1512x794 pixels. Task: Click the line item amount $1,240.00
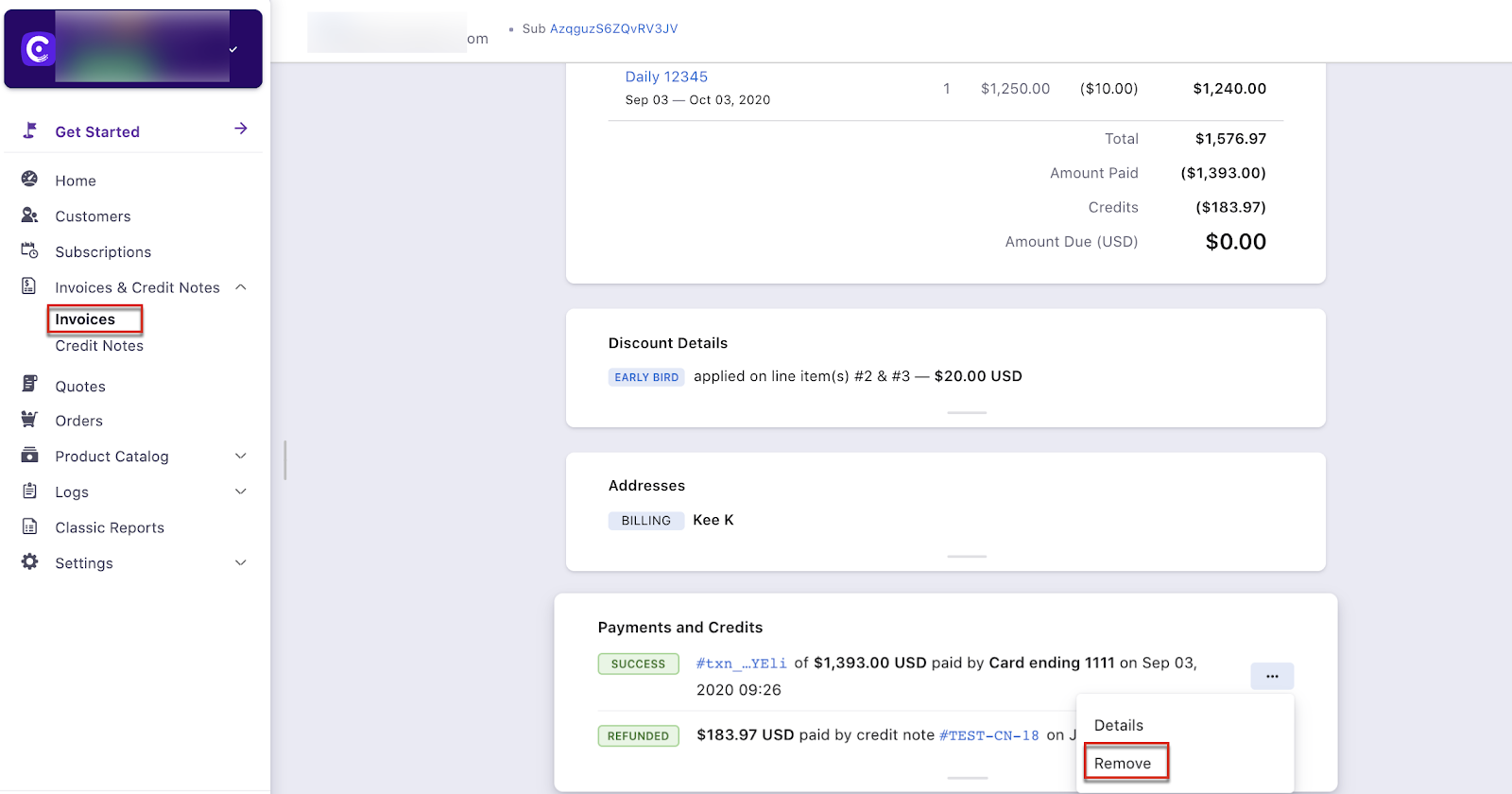(1229, 89)
